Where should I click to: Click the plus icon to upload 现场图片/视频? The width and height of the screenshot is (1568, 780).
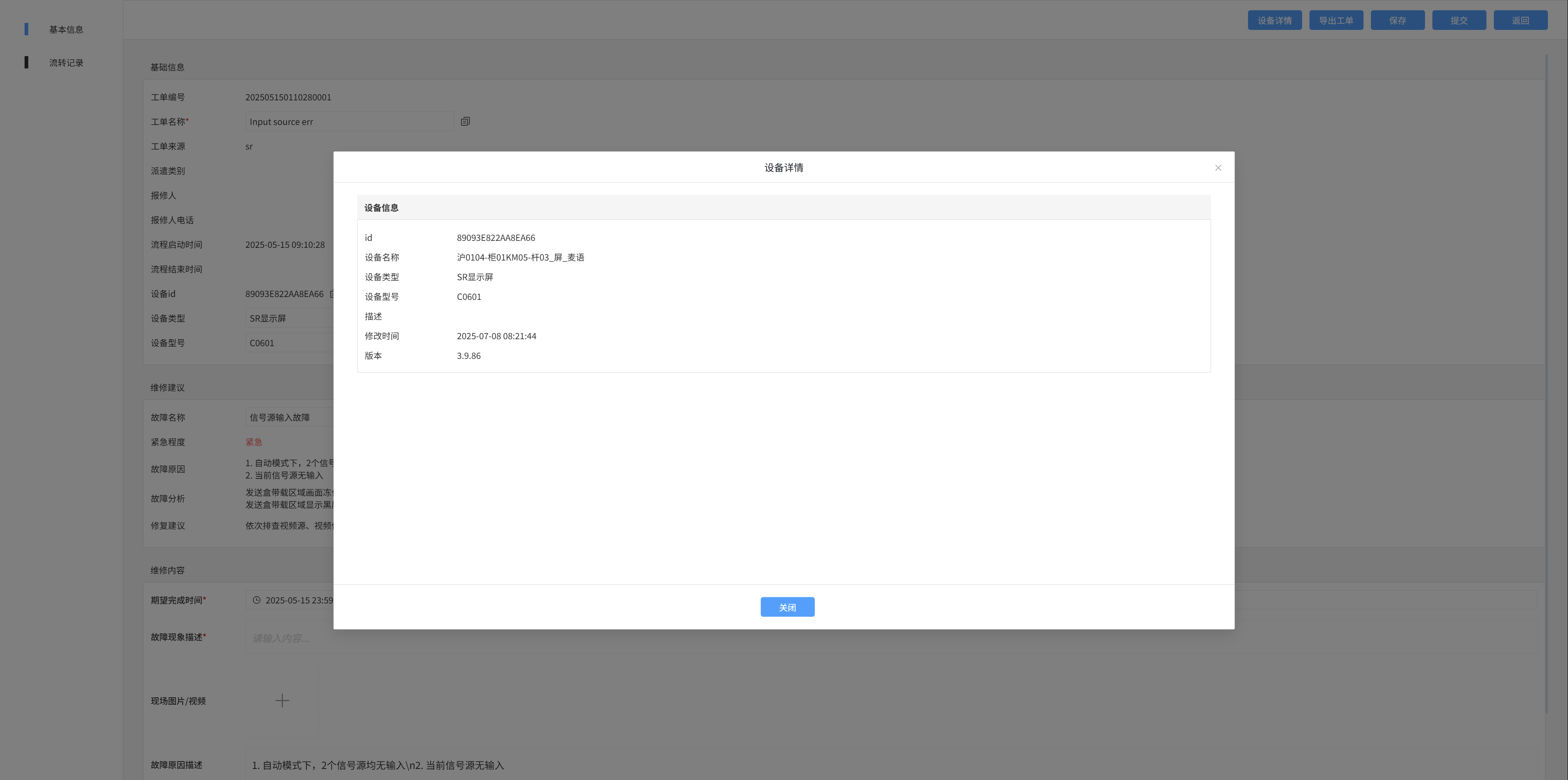click(282, 700)
